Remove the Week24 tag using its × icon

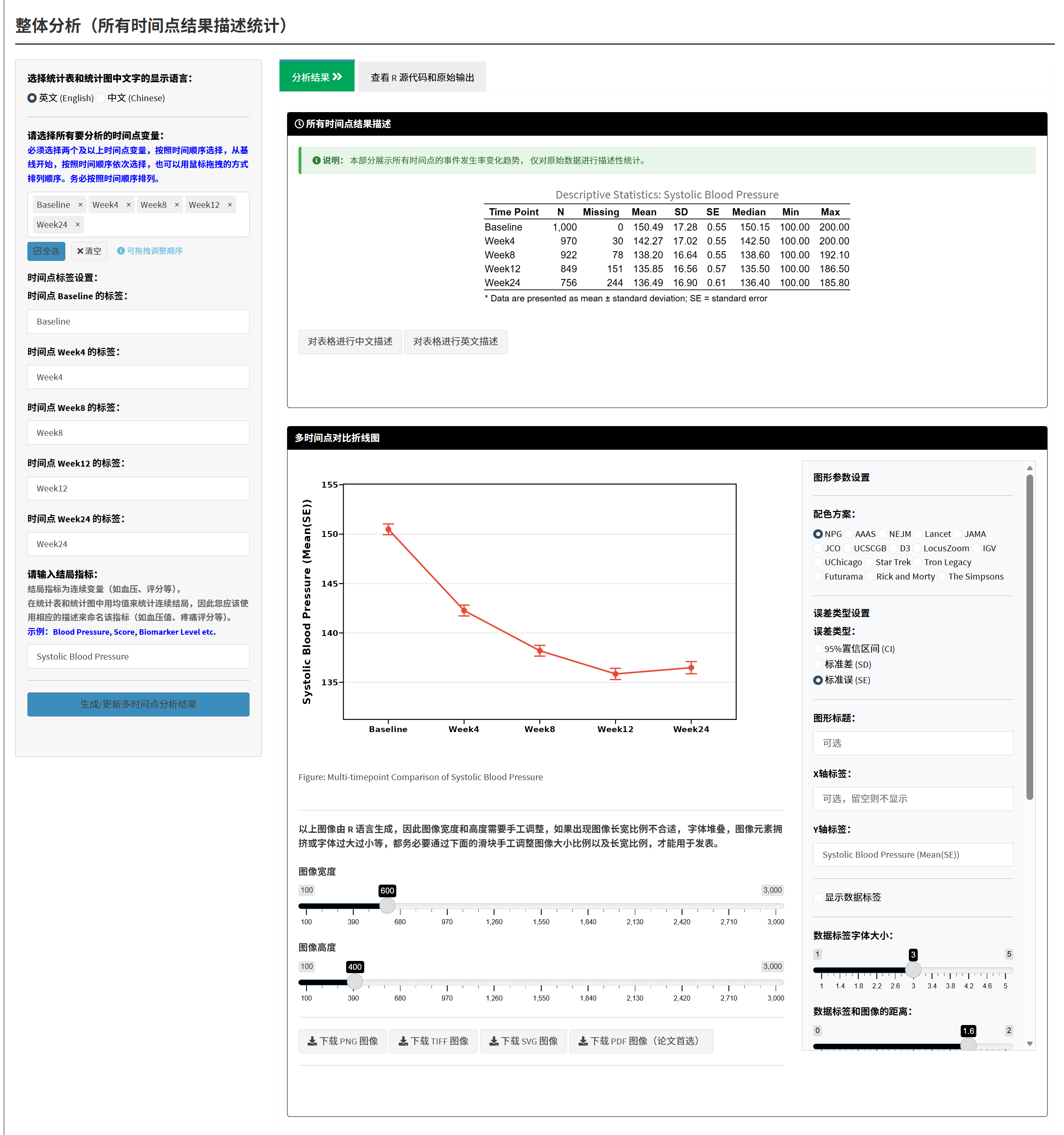click(x=78, y=225)
